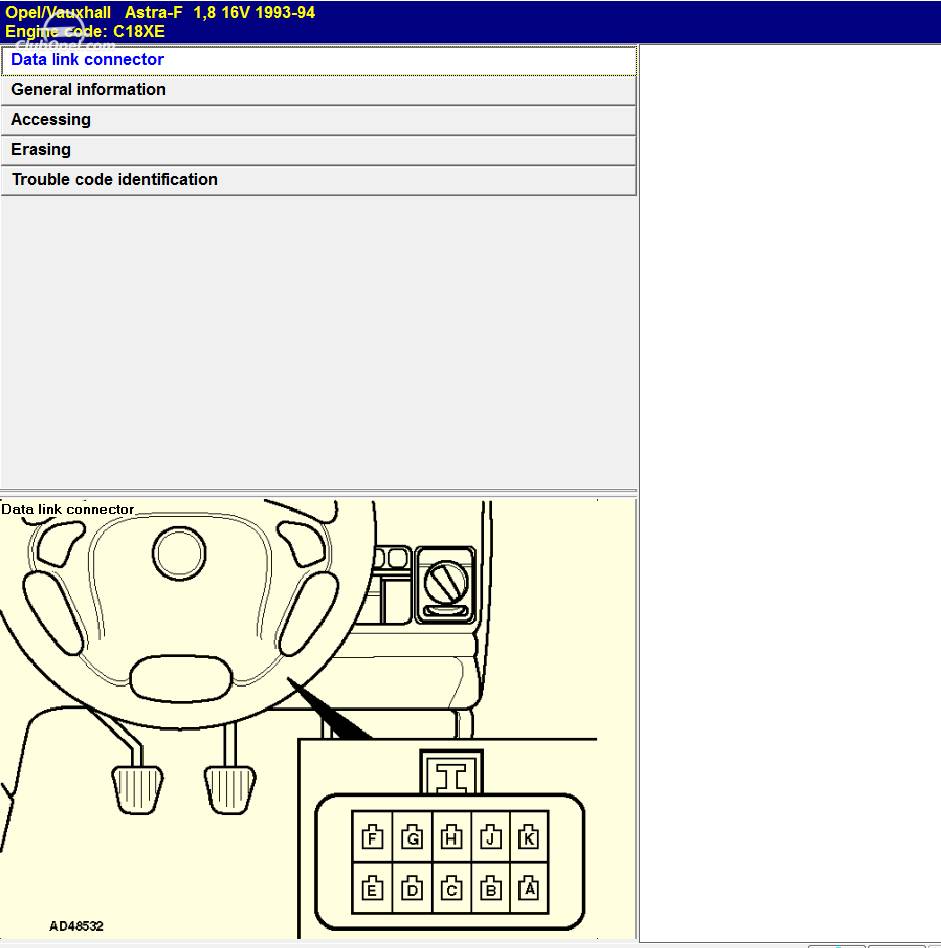This screenshot has width=941, height=948.
Task: Click the Opel/Vauxhall Astra-F title text
Action: [x=160, y=13]
